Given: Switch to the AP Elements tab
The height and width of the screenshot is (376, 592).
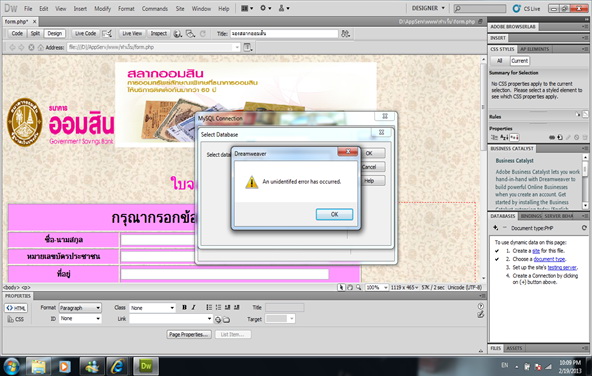Looking at the screenshot, I should click(x=534, y=49).
